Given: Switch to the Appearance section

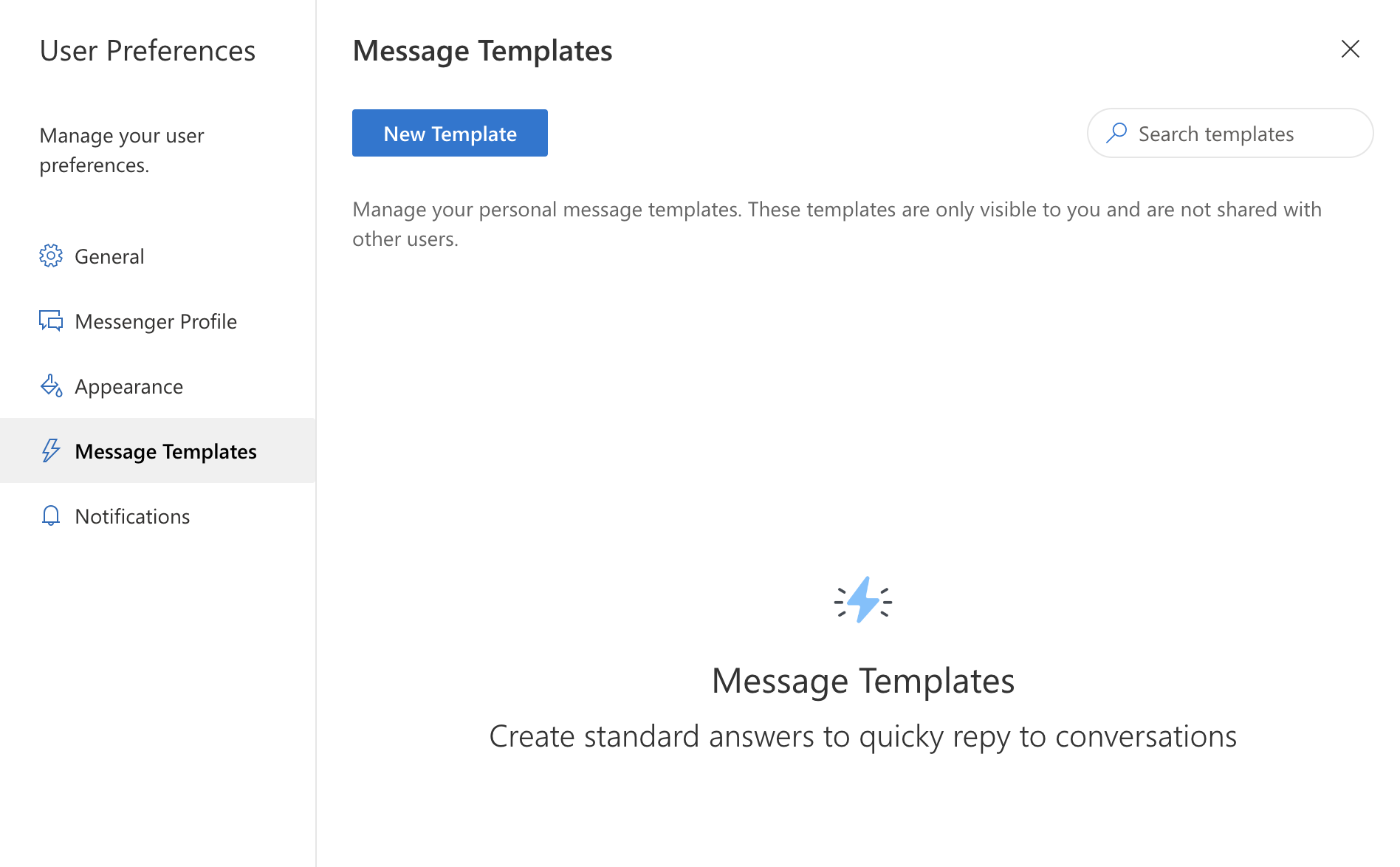Looking at the screenshot, I should pyautogui.click(x=129, y=385).
